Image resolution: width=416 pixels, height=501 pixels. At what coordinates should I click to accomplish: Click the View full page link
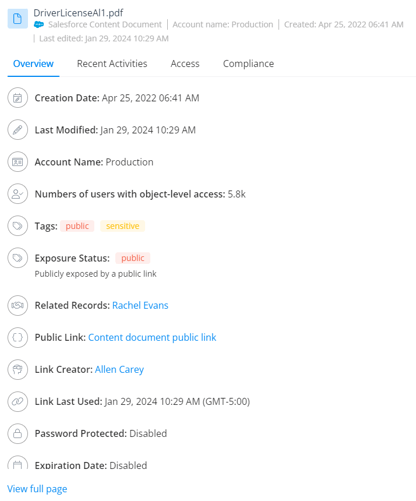37,489
